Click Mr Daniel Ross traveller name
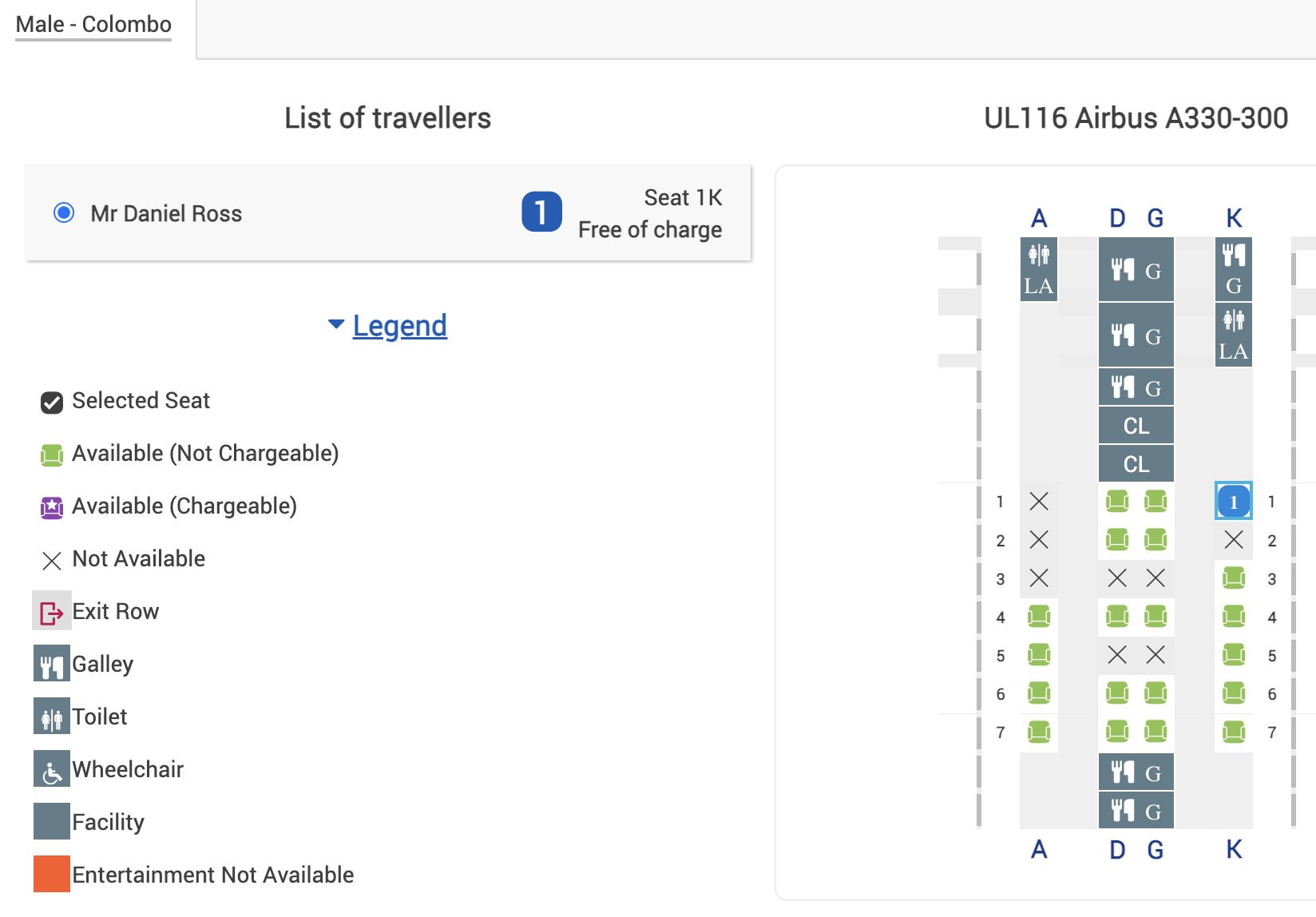Viewport: 1316px width, 917px height. tap(166, 213)
